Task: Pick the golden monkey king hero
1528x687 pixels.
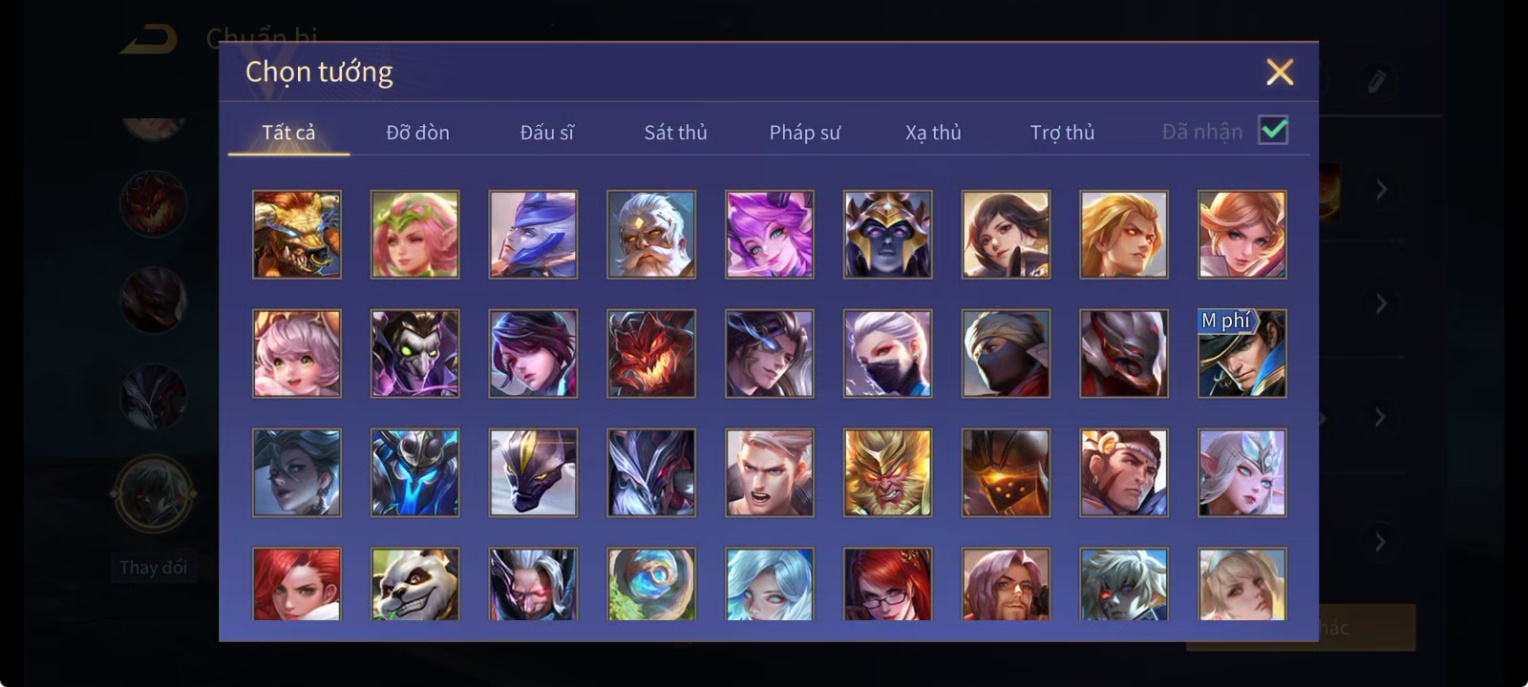Action: pyautogui.click(x=887, y=472)
